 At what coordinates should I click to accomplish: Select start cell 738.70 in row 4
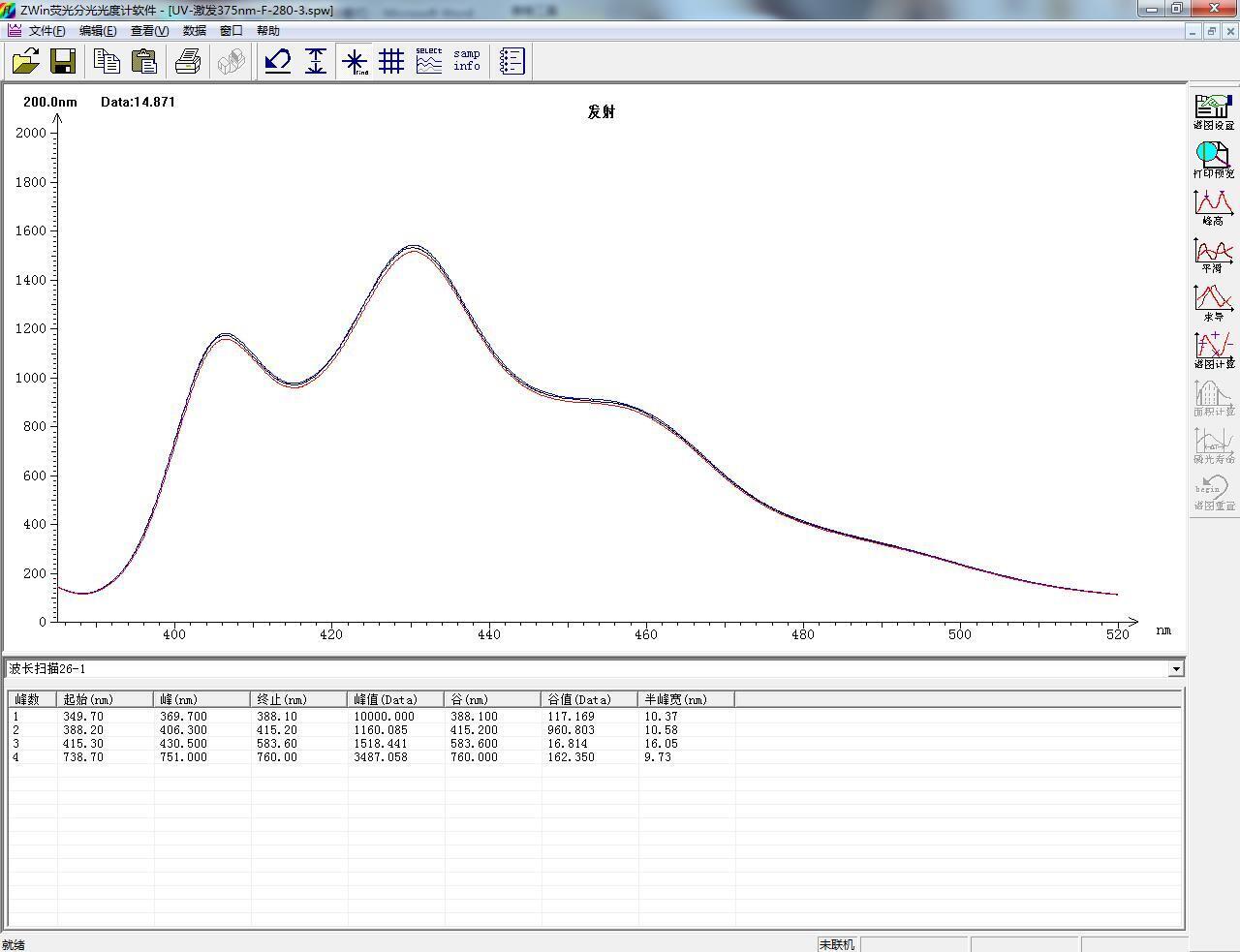[x=83, y=757]
